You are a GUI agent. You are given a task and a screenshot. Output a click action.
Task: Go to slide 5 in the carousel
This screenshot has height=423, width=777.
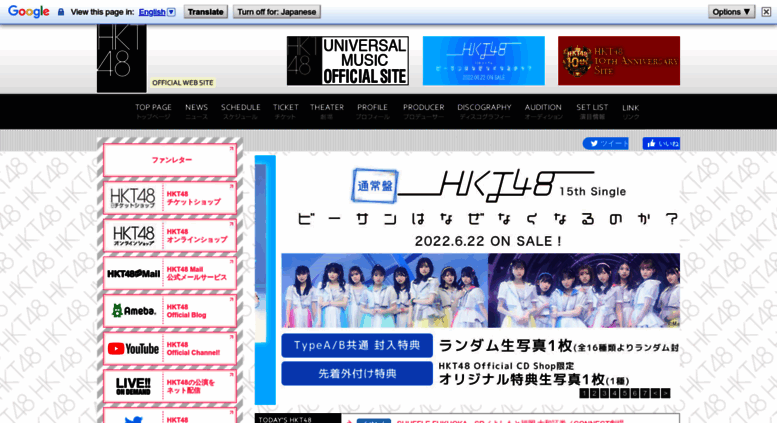[624, 393]
